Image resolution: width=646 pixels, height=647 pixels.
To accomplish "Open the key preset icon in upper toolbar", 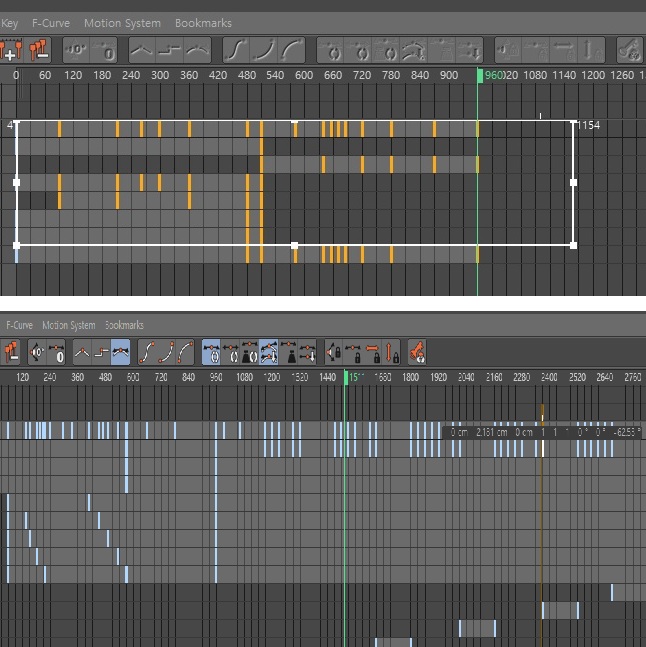I will click(x=629, y=50).
